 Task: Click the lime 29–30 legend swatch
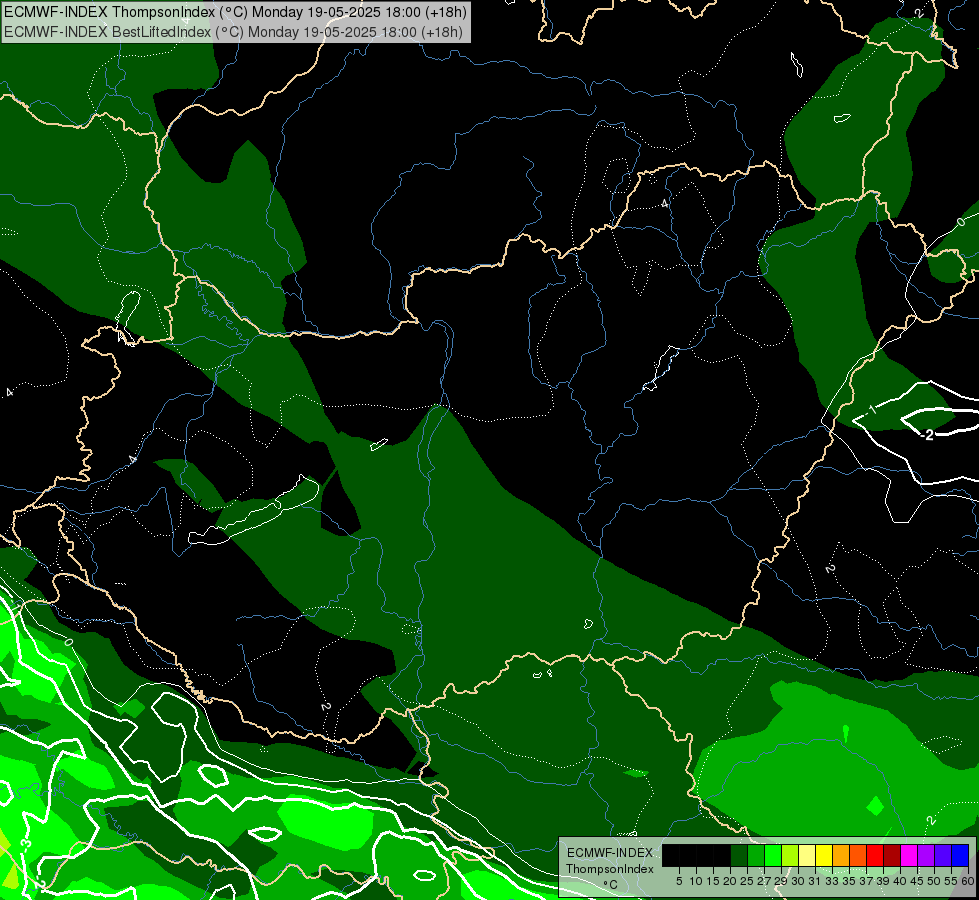[790, 856]
